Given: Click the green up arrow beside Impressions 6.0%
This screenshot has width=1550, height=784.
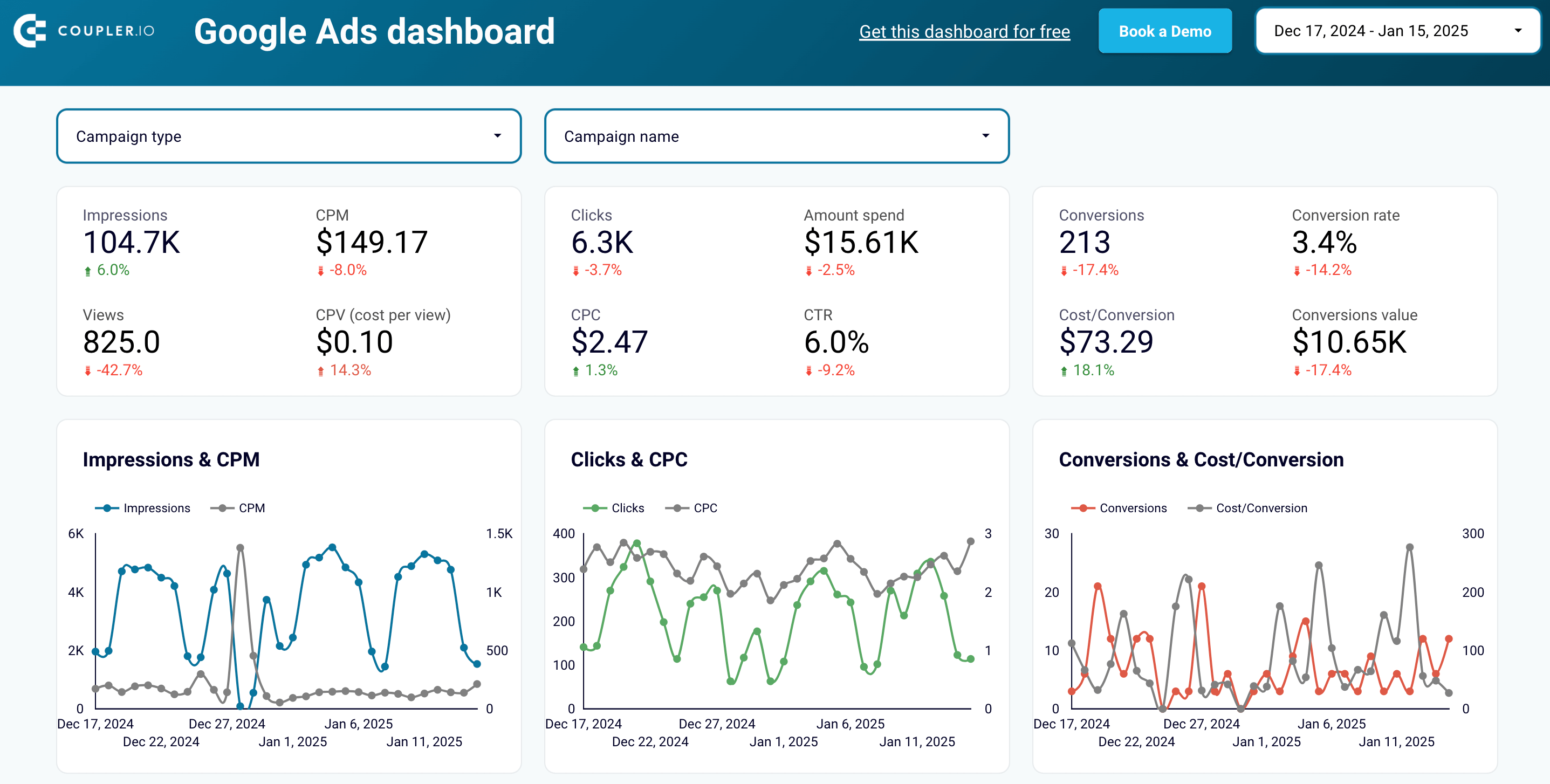Looking at the screenshot, I should tap(88, 270).
